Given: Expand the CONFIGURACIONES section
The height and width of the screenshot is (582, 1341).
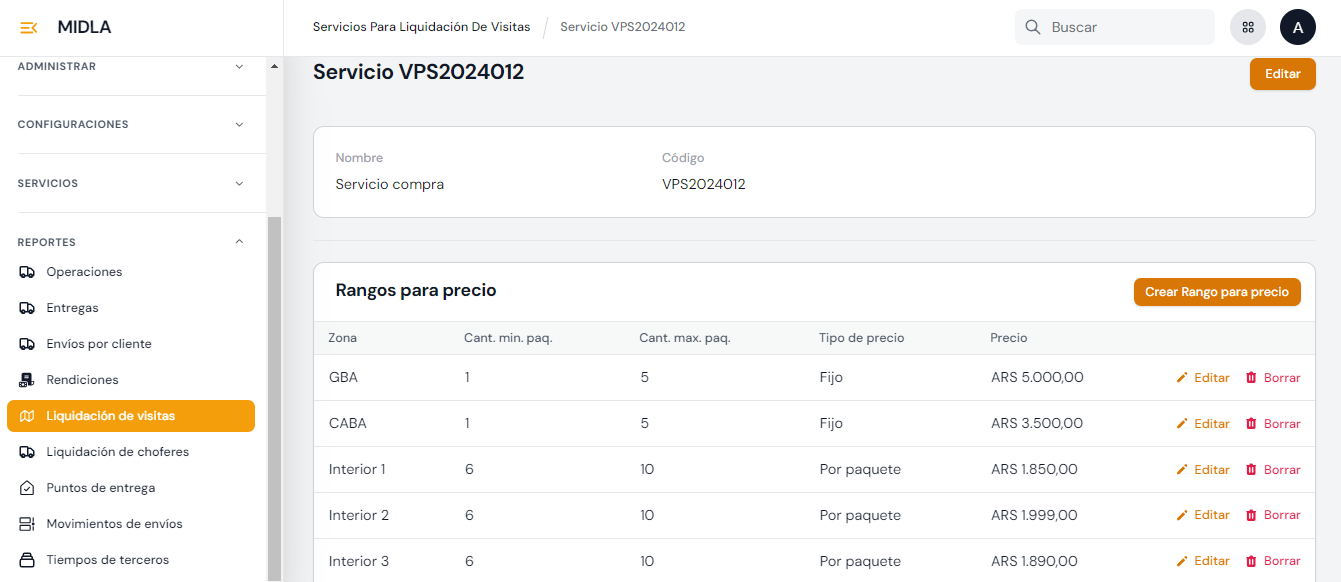Looking at the screenshot, I should click(x=239, y=125).
